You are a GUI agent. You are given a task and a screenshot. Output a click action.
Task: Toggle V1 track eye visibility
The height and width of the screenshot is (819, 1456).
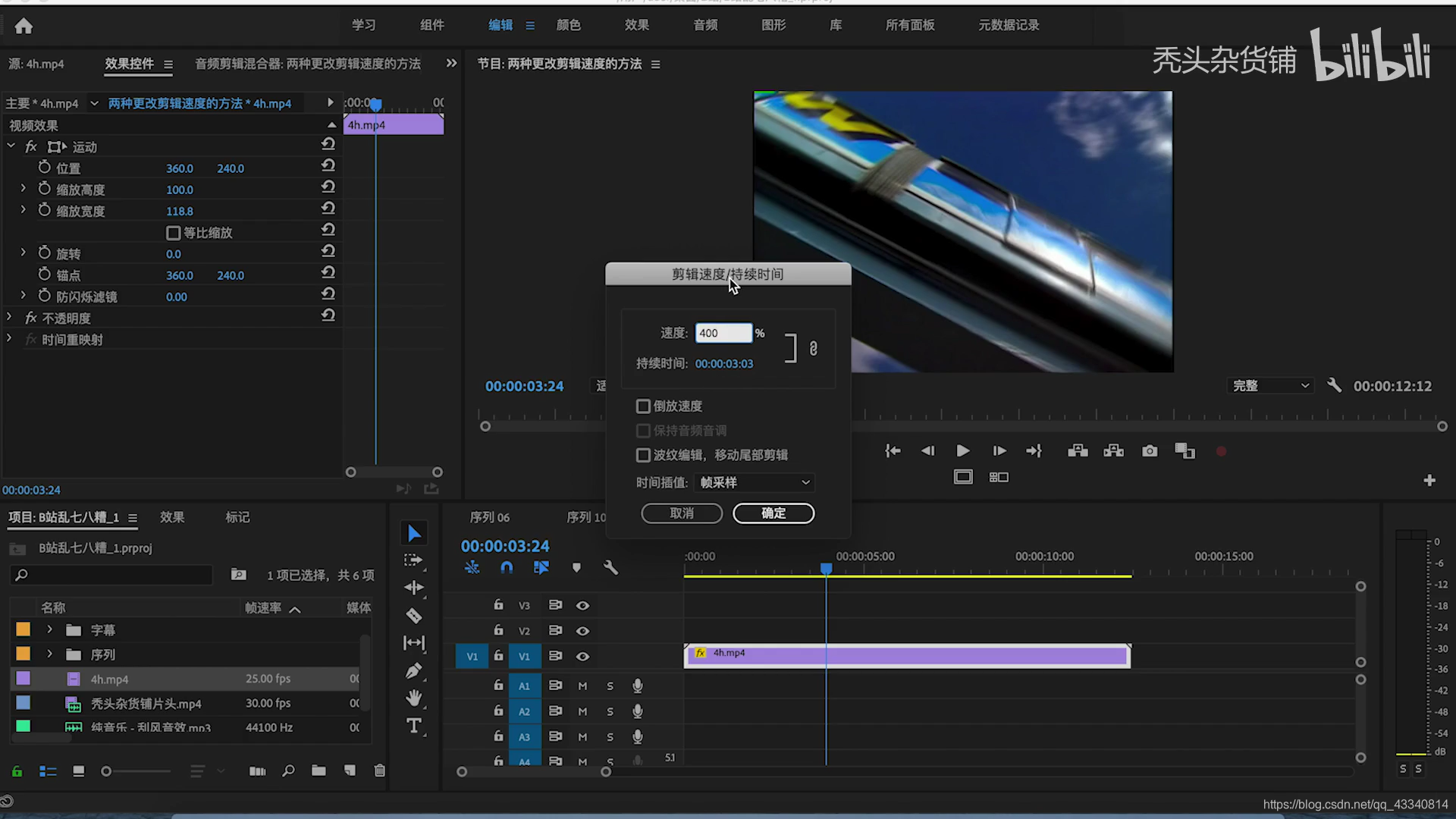tap(582, 657)
